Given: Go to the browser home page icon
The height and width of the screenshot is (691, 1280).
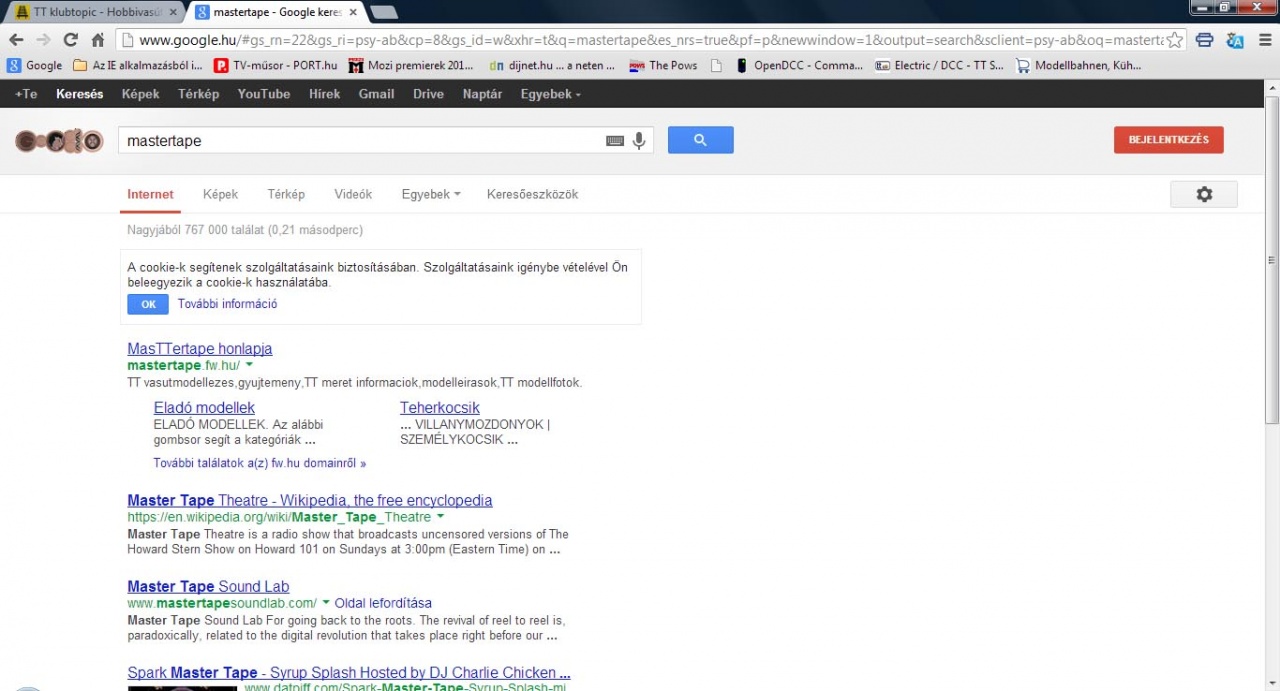Looking at the screenshot, I should [97, 40].
